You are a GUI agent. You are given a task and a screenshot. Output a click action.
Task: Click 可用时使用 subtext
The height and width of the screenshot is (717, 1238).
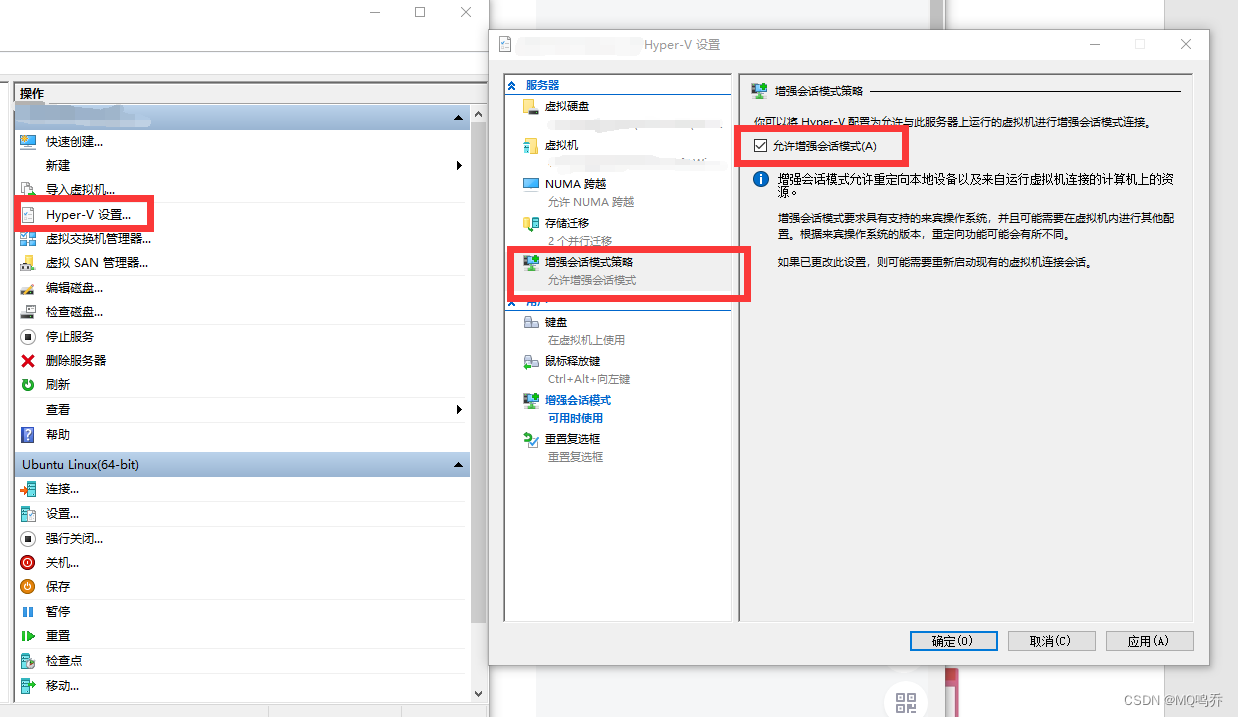tap(575, 419)
